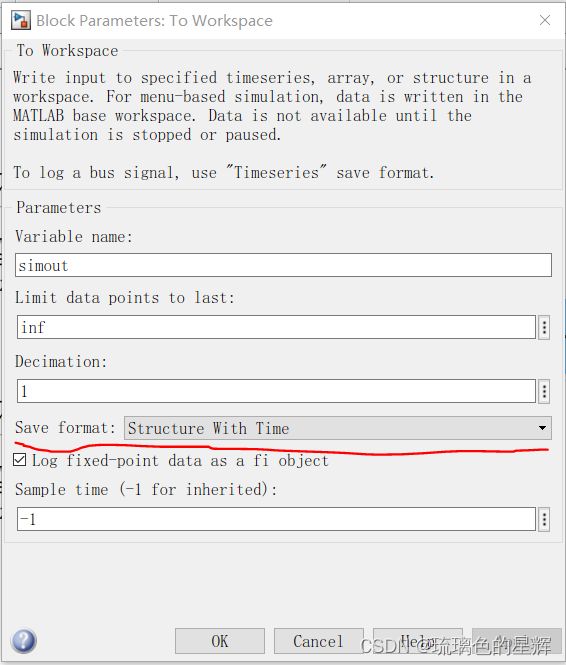The height and width of the screenshot is (665, 566).
Task: Click the OK button
Action: [220, 641]
